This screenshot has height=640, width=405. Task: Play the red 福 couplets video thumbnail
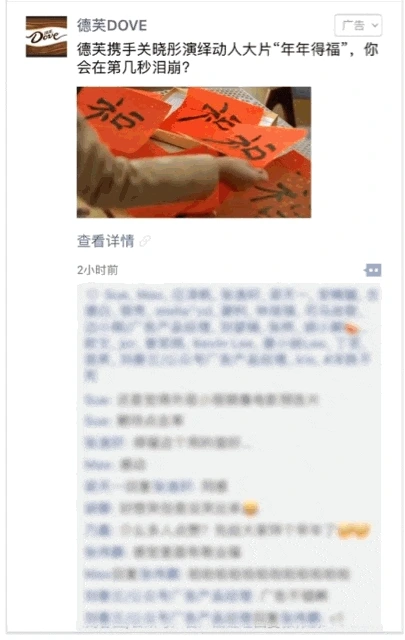194,152
